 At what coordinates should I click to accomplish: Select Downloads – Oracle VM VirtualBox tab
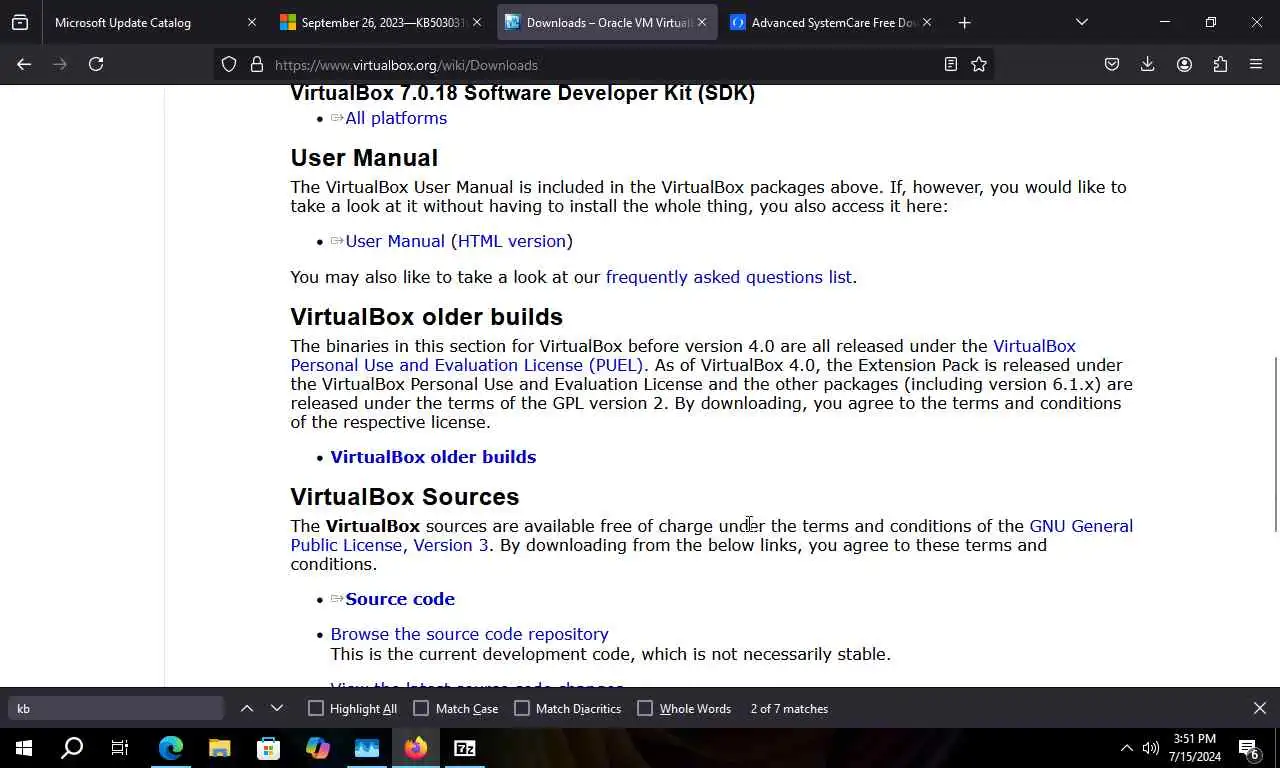point(607,22)
